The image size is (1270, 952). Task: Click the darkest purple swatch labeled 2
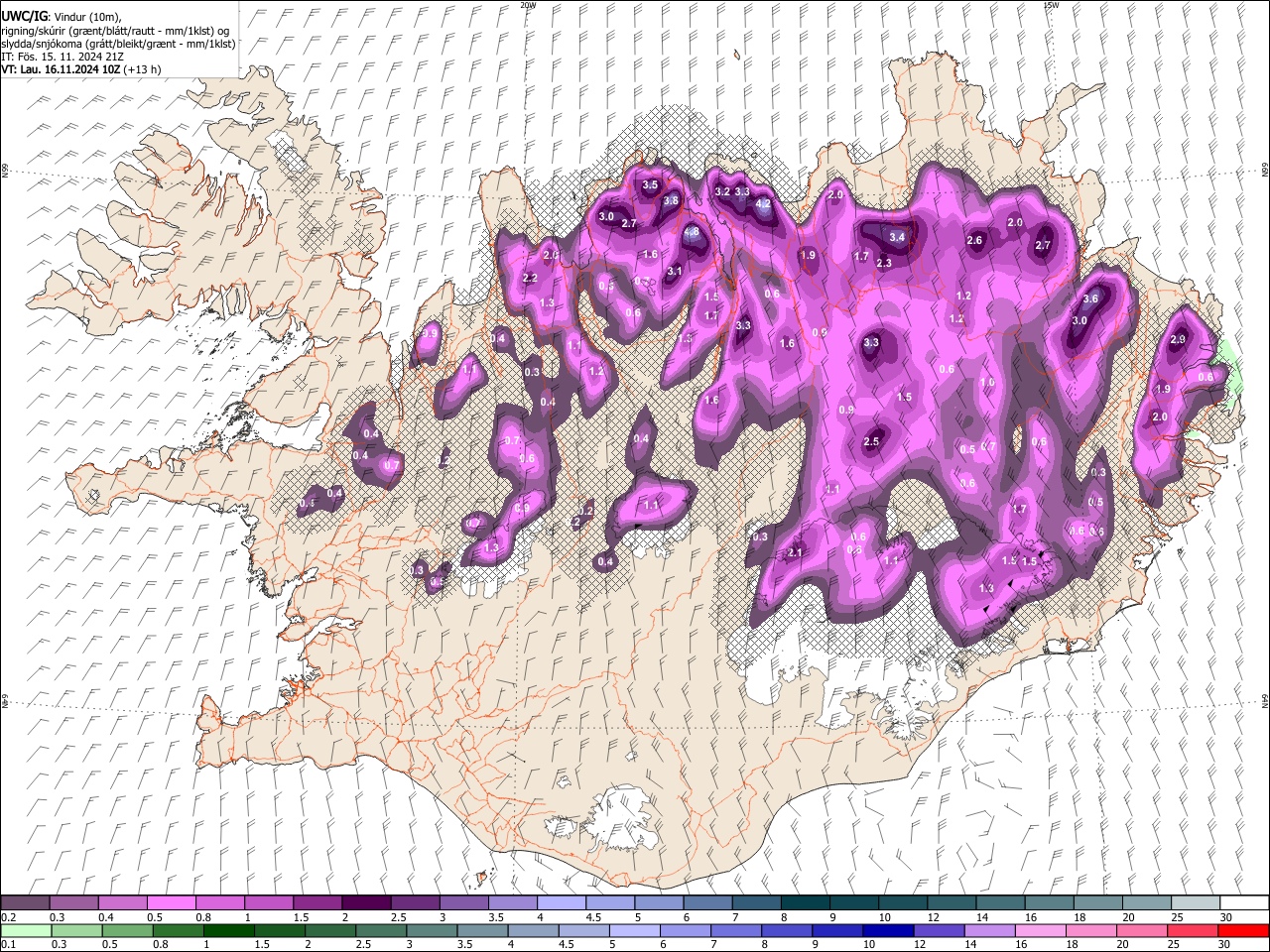point(365,903)
